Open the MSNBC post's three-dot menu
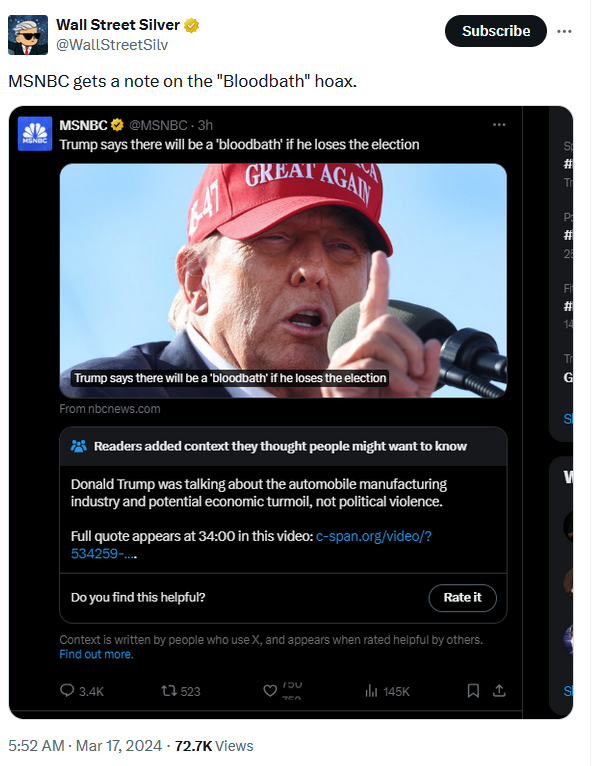 (x=499, y=125)
